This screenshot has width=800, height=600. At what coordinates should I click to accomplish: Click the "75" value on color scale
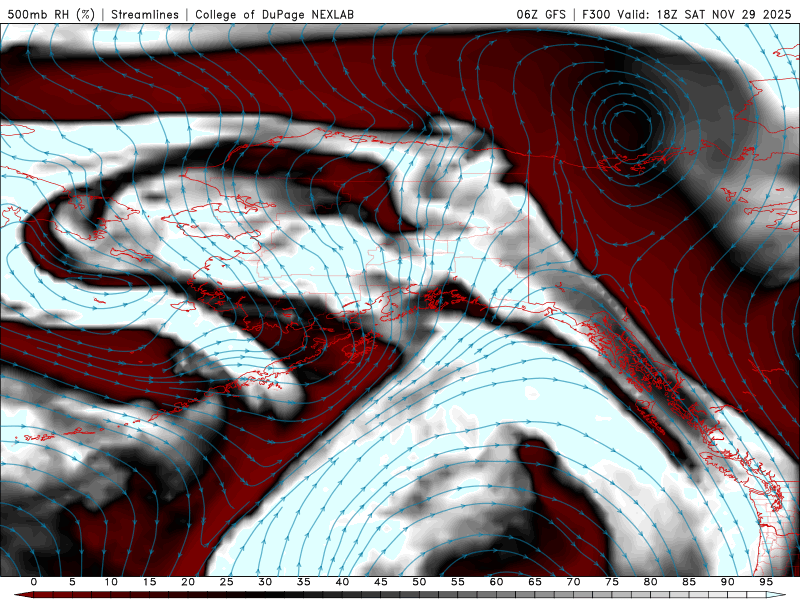(612, 582)
